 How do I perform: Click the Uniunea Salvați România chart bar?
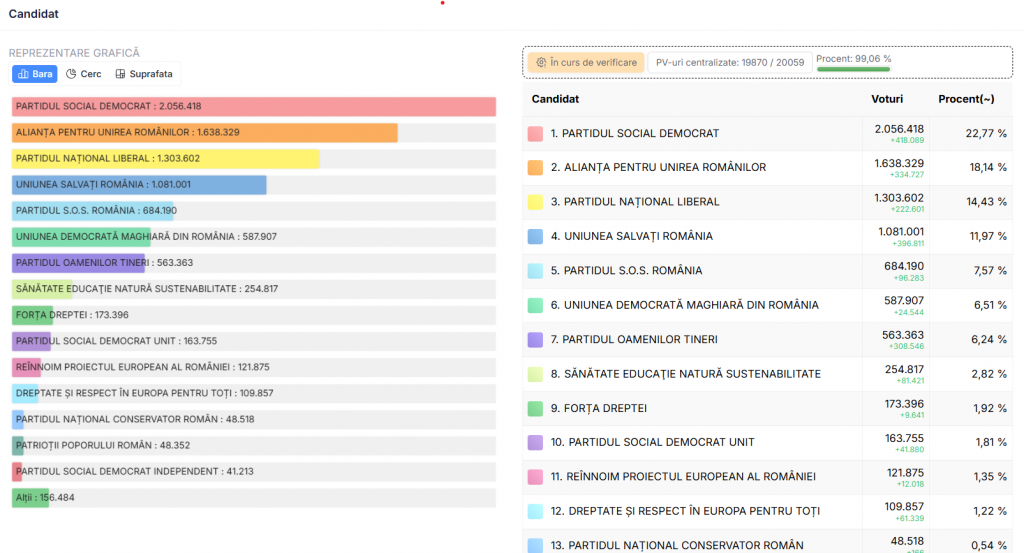[x=139, y=185]
